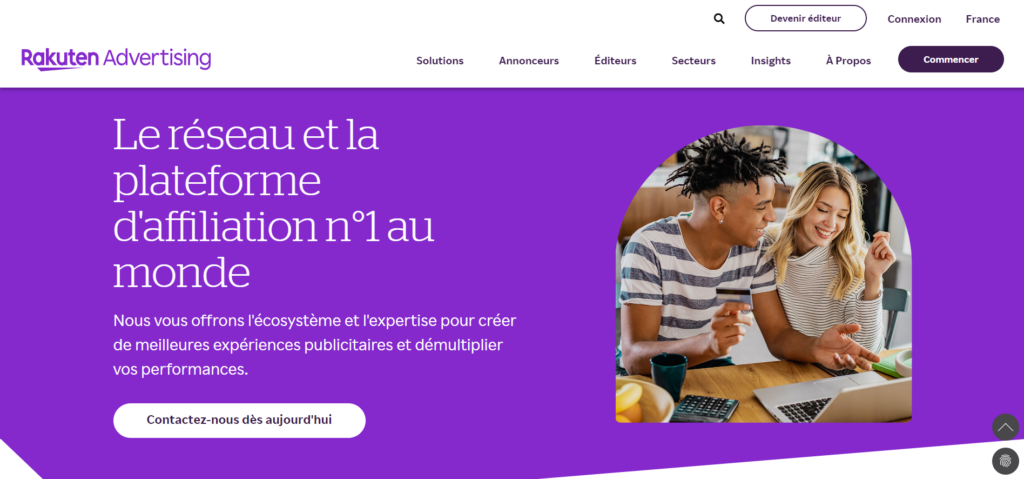The image size is (1024, 479).
Task: Click the headline Le réseau et la plateforme
Action: pos(274,203)
